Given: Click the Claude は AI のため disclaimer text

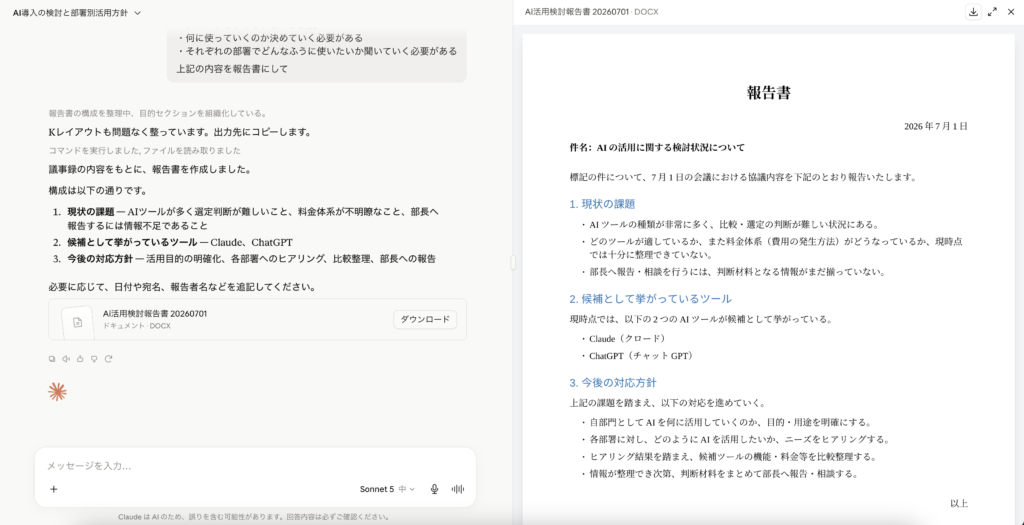Looking at the screenshot, I should (253, 517).
